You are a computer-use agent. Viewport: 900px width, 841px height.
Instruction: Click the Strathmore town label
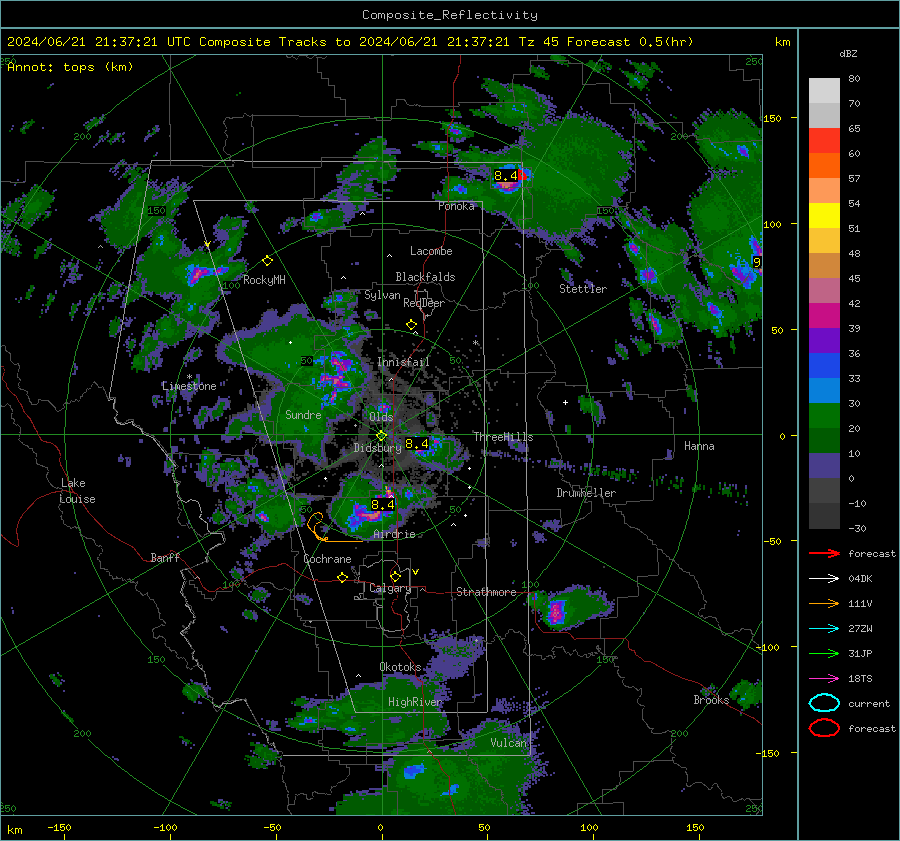[486, 592]
